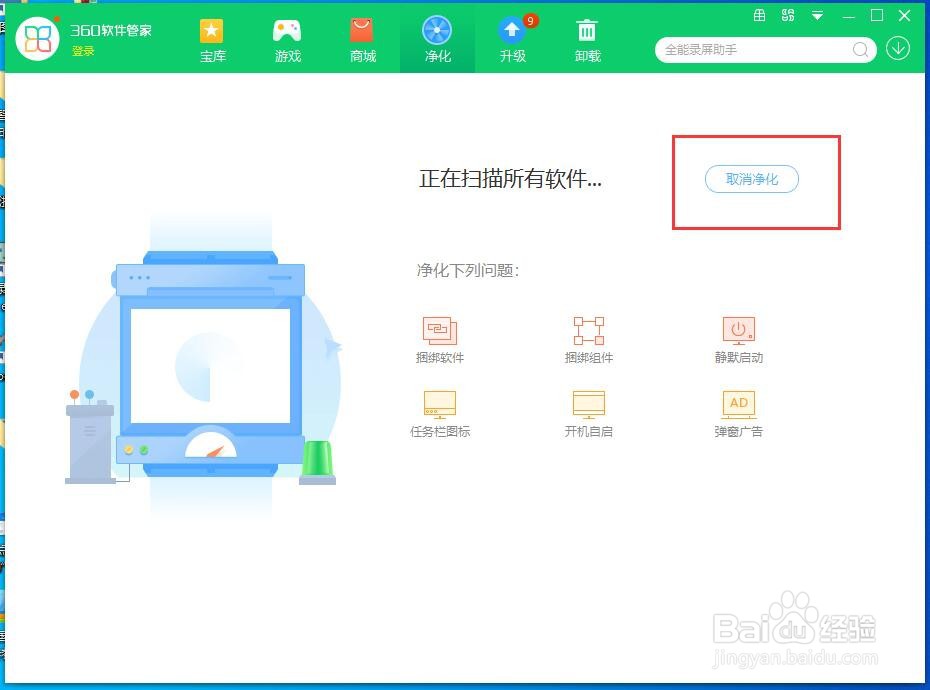This screenshot has height=690, width=930.
Task: Open the 商城 tab
Action: [x=362, y=41]
